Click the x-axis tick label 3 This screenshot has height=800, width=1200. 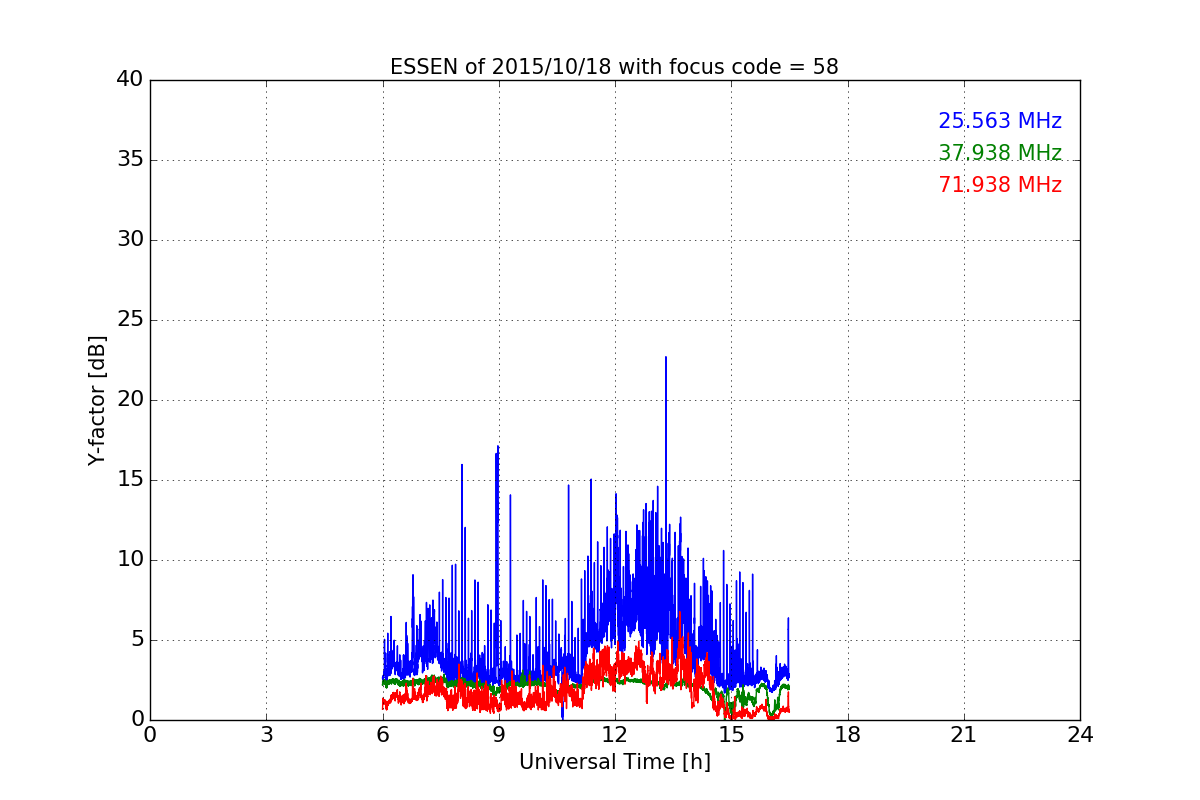[266, 735]
